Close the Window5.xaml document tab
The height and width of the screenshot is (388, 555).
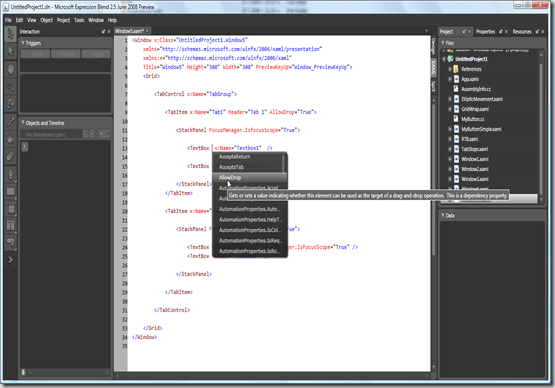pyautogui.click(x=147, y=31)
